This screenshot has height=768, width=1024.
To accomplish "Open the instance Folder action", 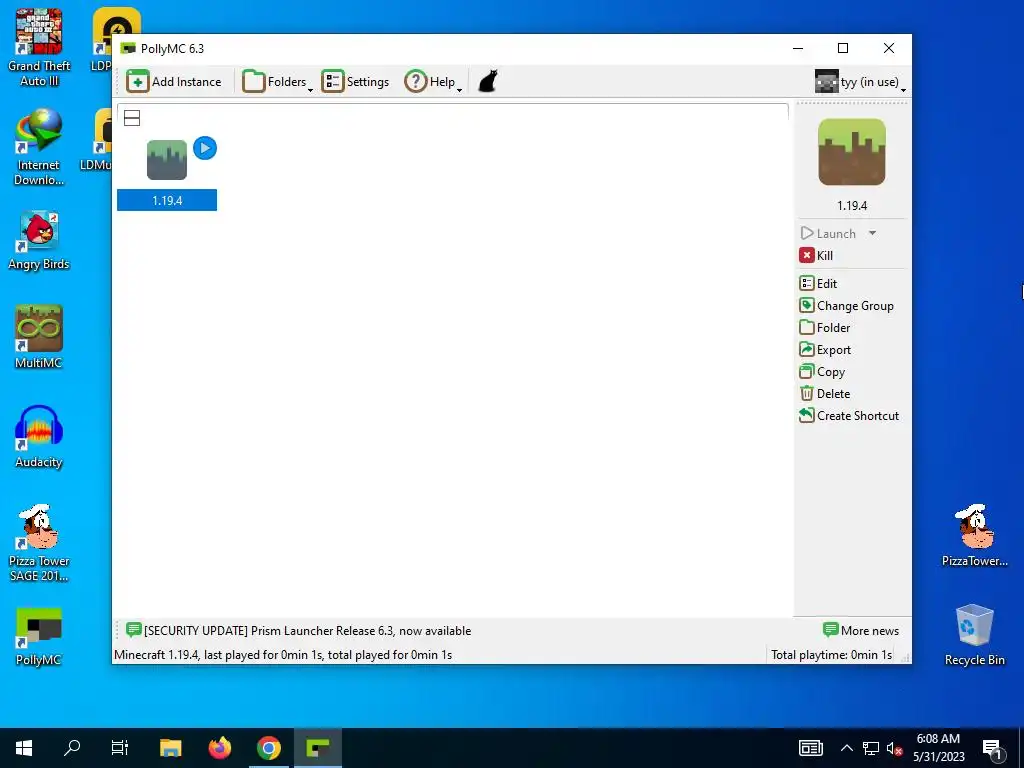I will point(825,328).
